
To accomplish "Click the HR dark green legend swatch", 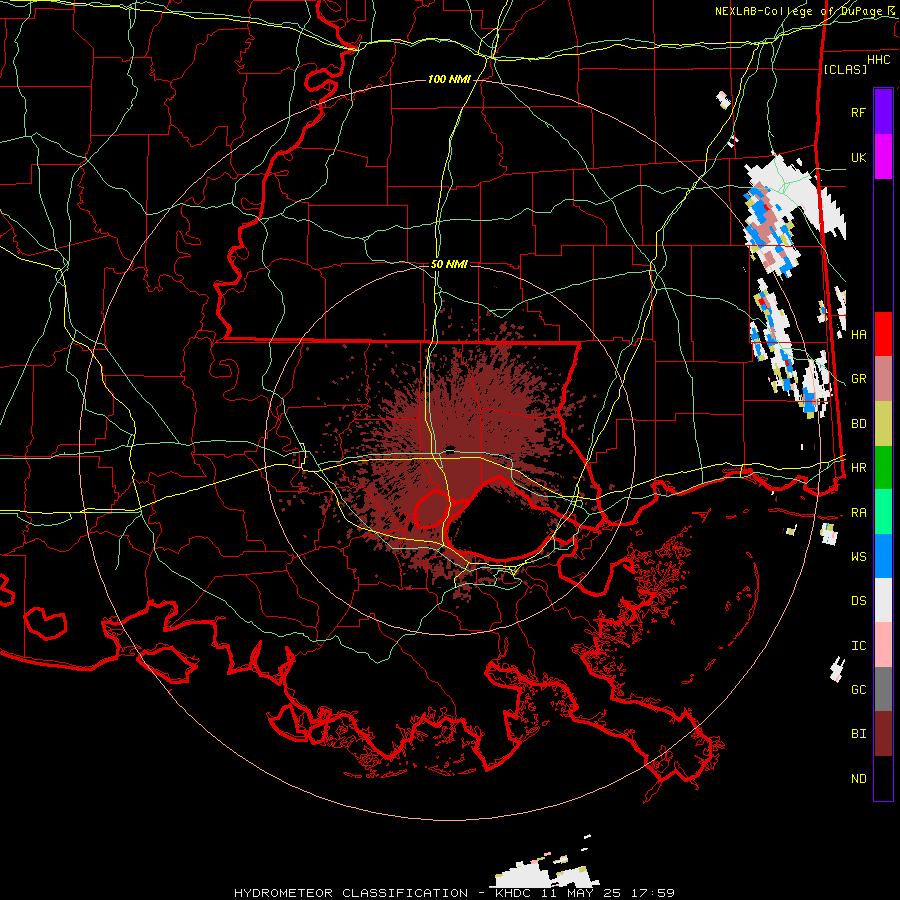I will point(883,468).
